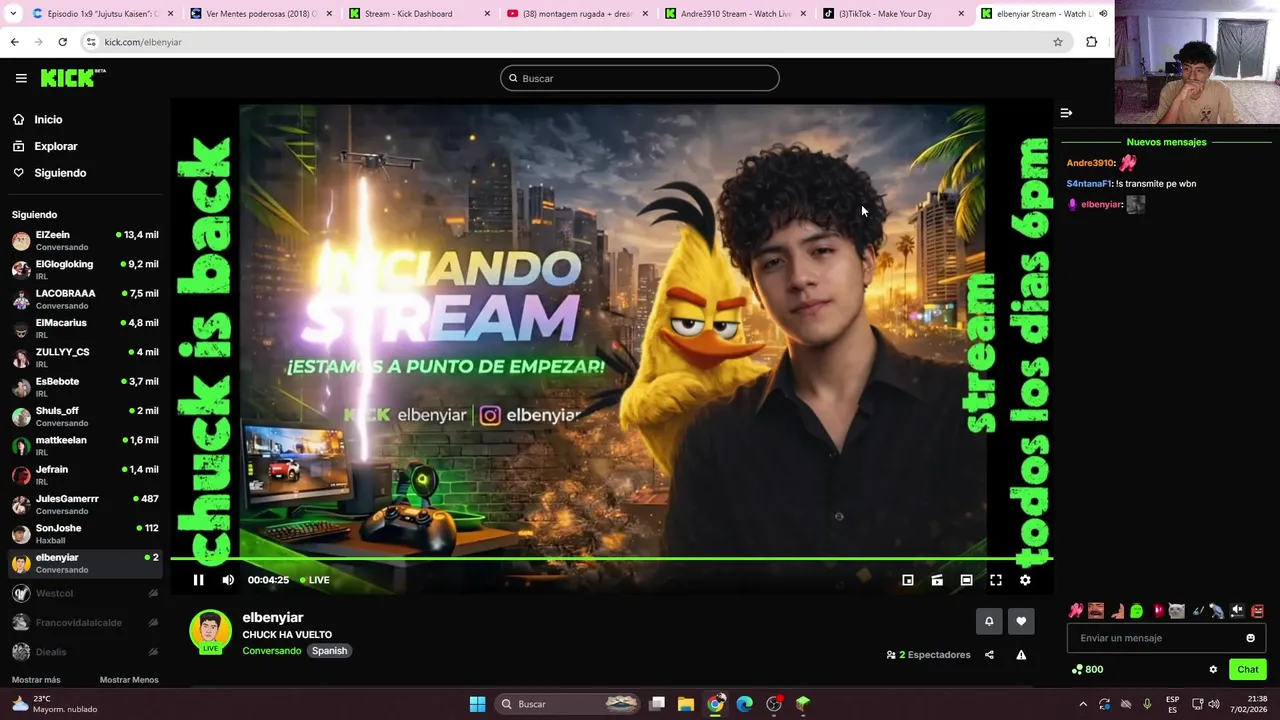Open File Explorer from the taskbar
Screen dimensions: 1280x720
[x=686, y=704]
